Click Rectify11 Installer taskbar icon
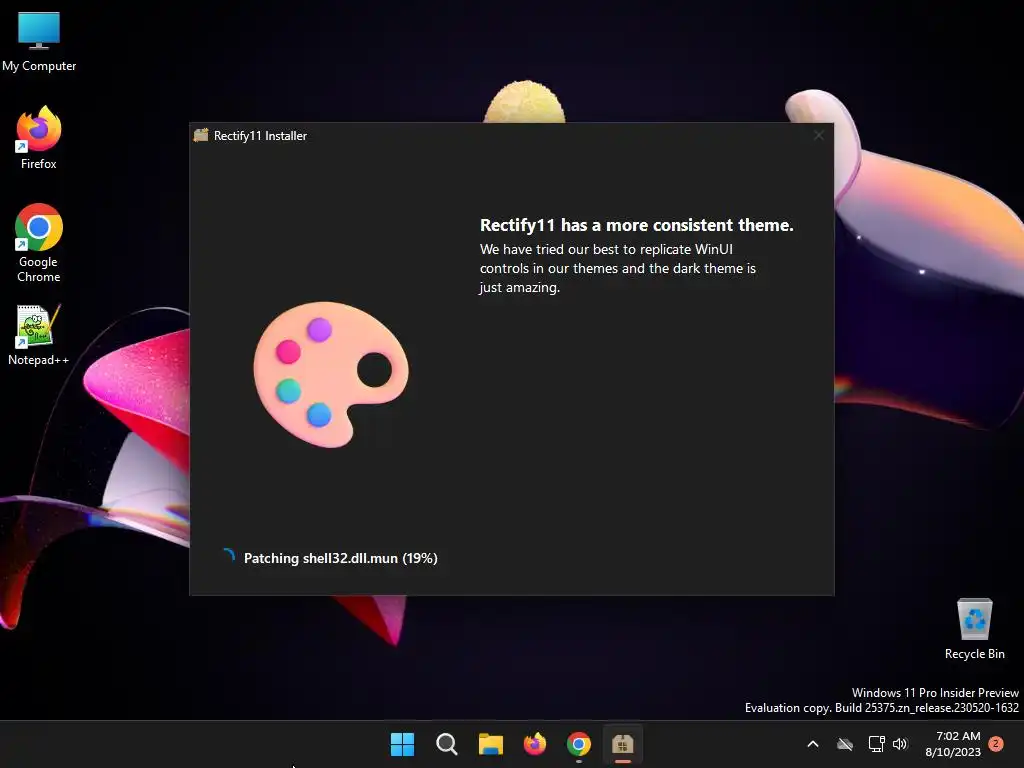The width and height of the screenshot is (1024, 768). click(x=622, y=744)
